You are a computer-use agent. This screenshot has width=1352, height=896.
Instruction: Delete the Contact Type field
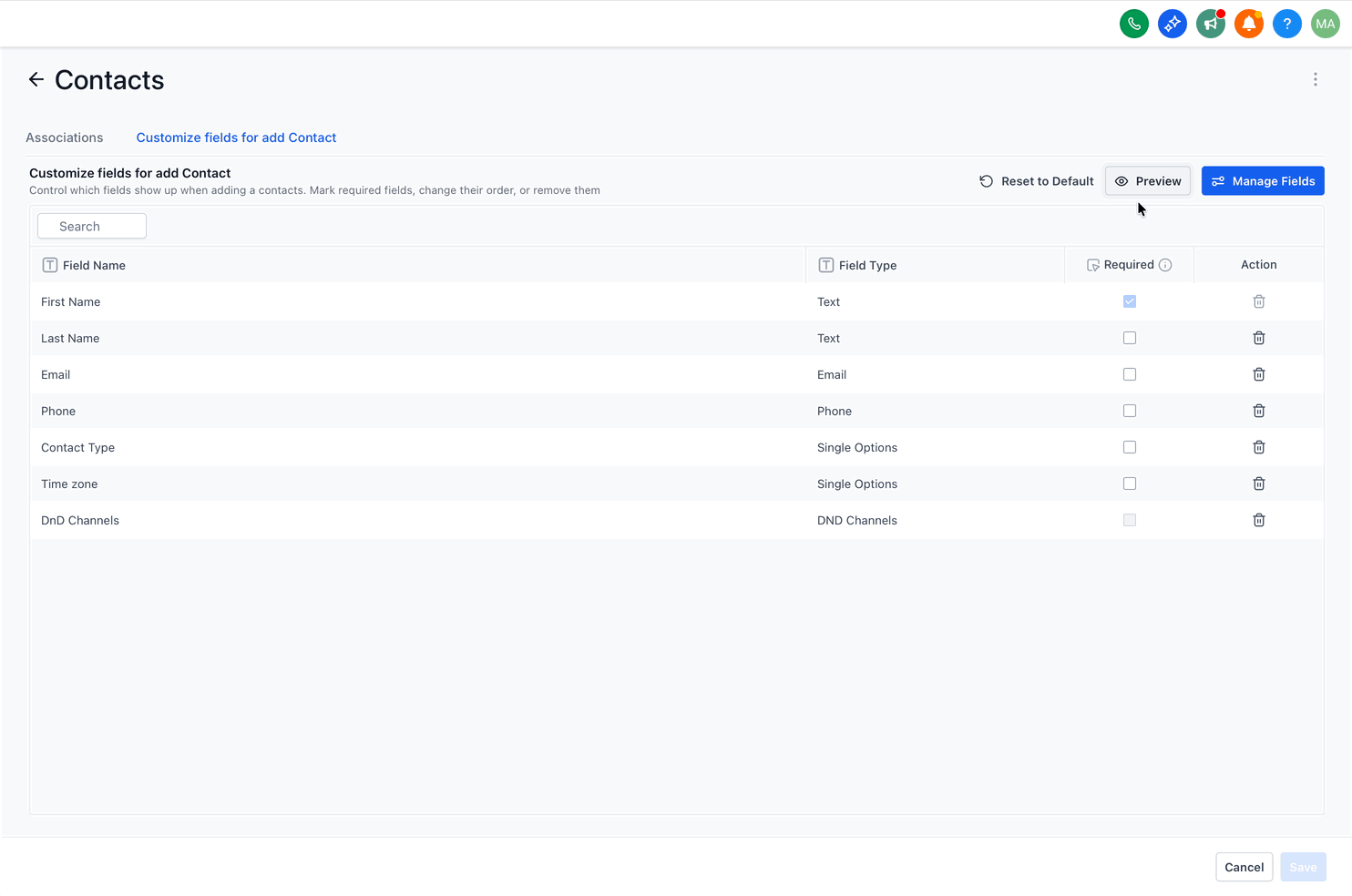coord(1259,447)
